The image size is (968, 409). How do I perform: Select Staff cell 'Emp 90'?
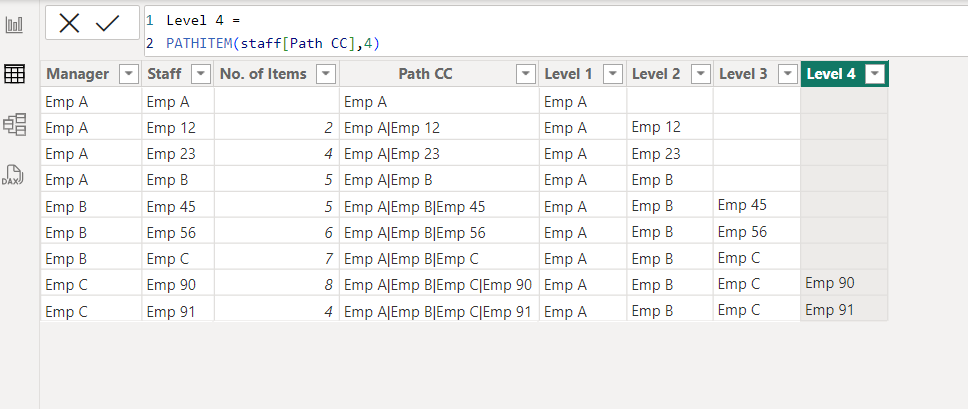point(178,284)
